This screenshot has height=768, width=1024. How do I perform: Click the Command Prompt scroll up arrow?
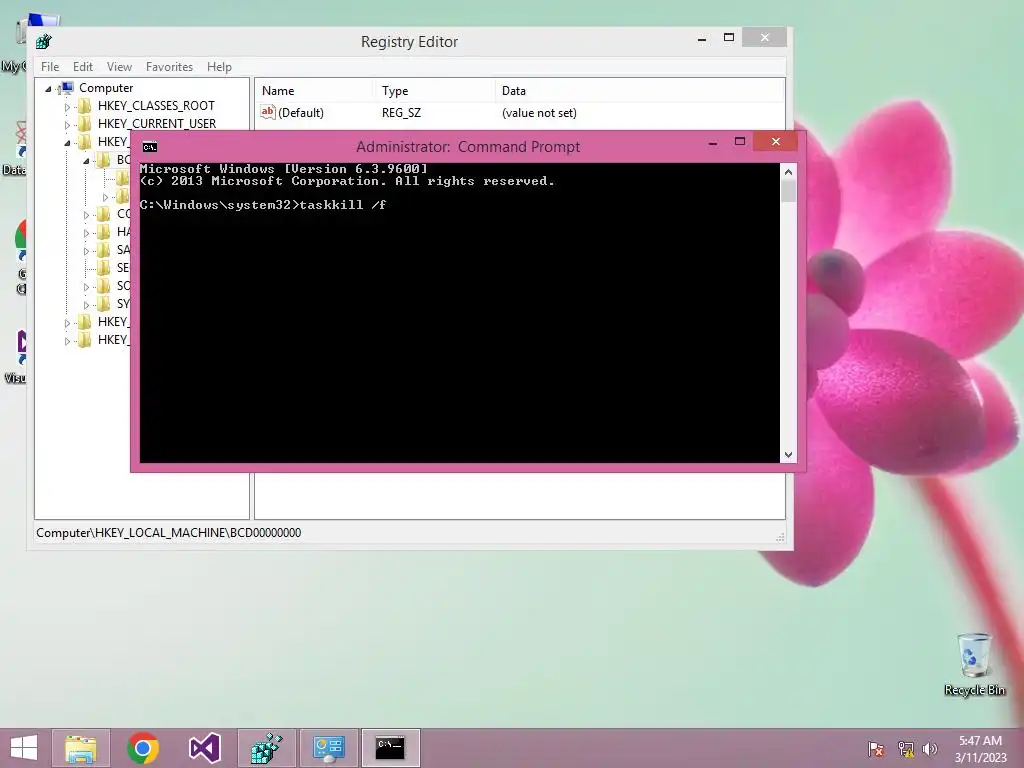coord(788,172)
